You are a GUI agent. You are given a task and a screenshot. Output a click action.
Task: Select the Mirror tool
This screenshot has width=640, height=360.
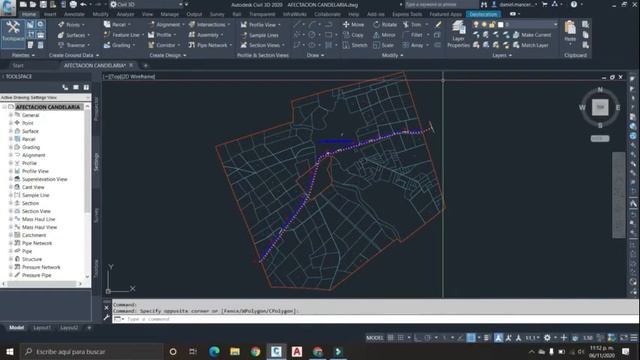(x=384, y=35)
